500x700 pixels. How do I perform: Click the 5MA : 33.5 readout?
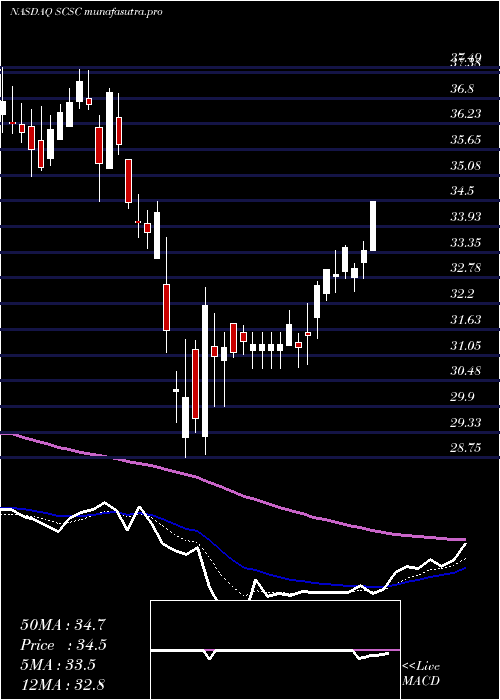[x=58, y=665]
